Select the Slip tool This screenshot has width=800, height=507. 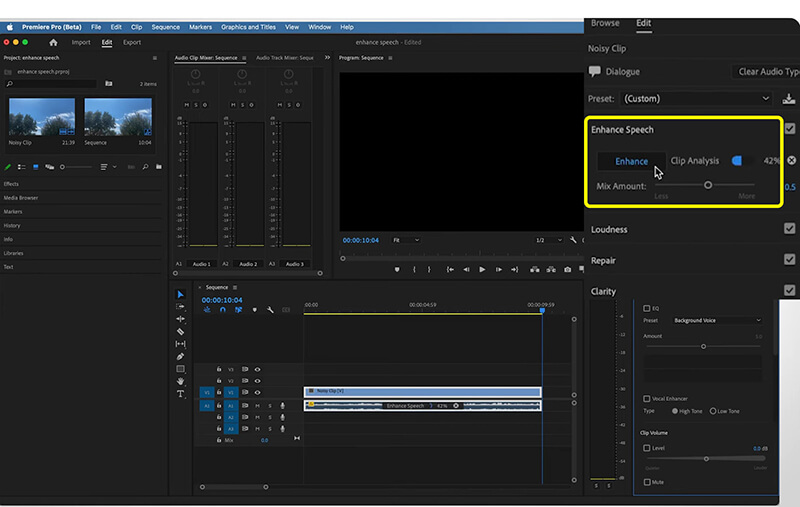click(180, 344)
